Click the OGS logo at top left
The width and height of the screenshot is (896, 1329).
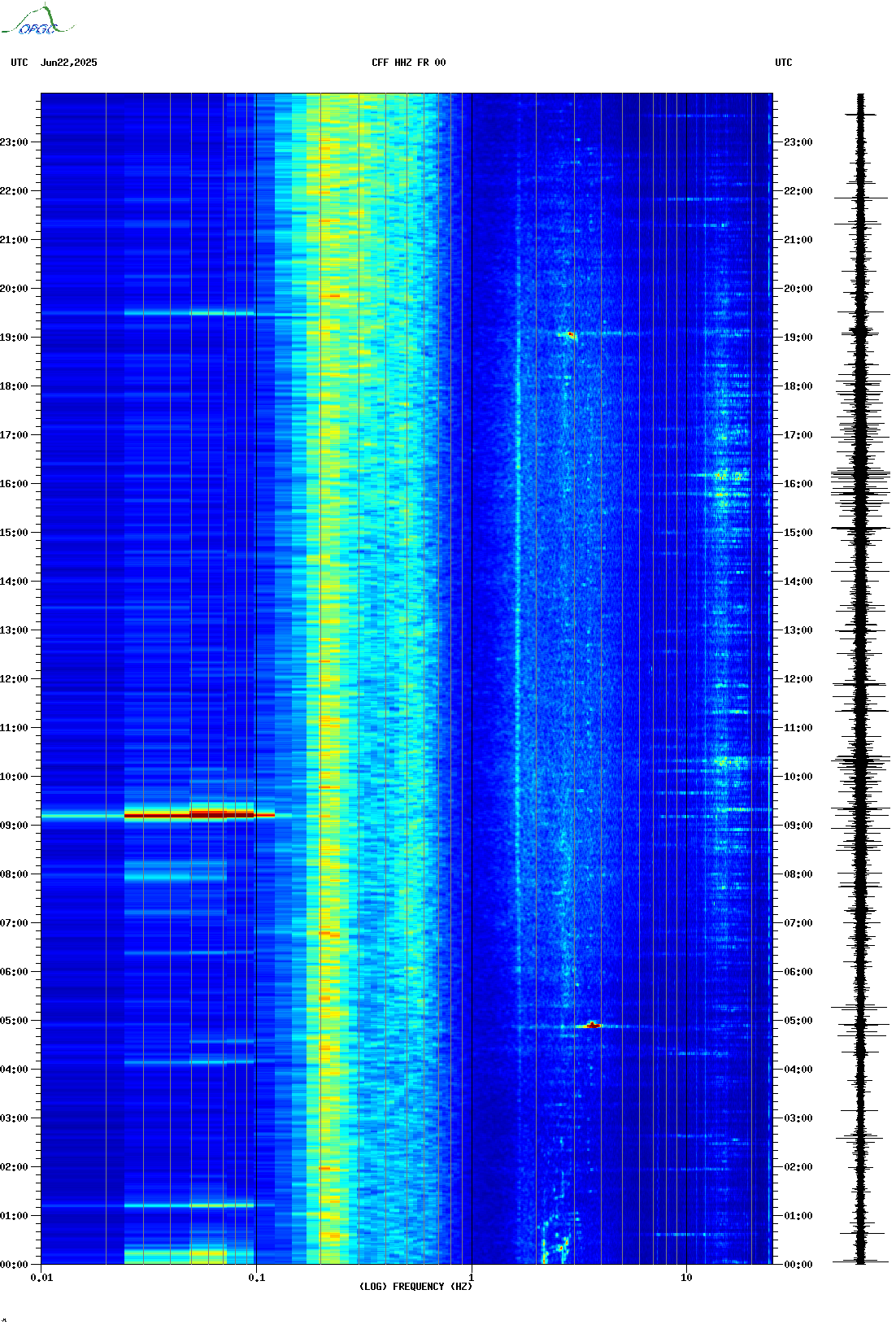[37, 20]
